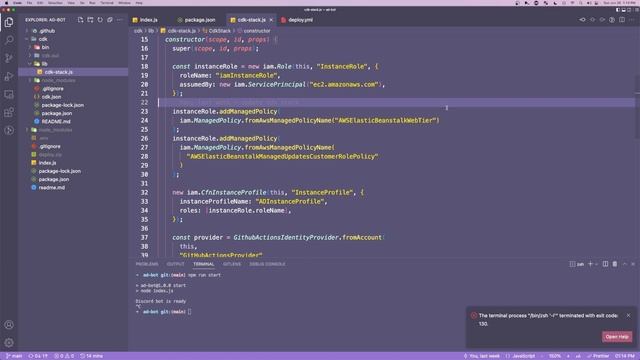Select cdk-stack.js in the Explorer tree
Image resolution: width=640 pixels, height=360 pixels.
[58, 72]
